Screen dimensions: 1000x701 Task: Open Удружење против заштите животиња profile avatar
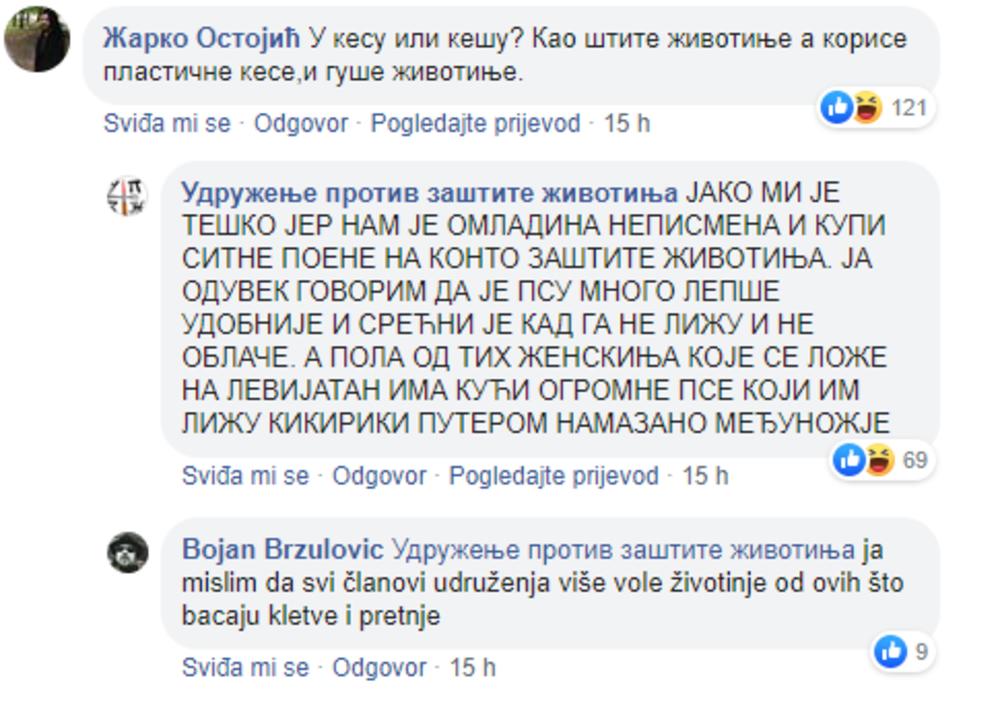click(x=127, y=196)
